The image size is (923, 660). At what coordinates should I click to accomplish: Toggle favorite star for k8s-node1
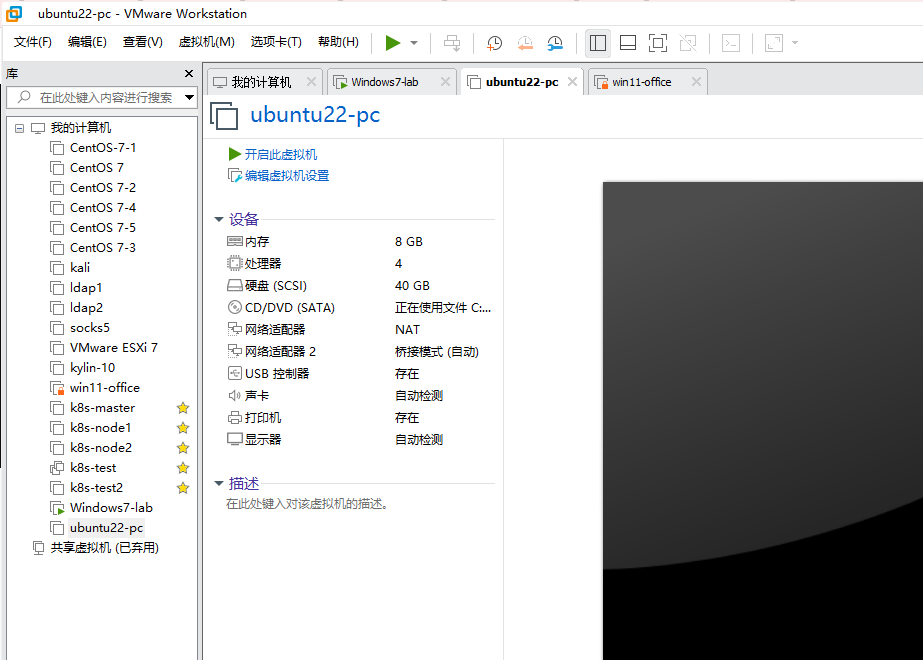click(x=183, y=427)
